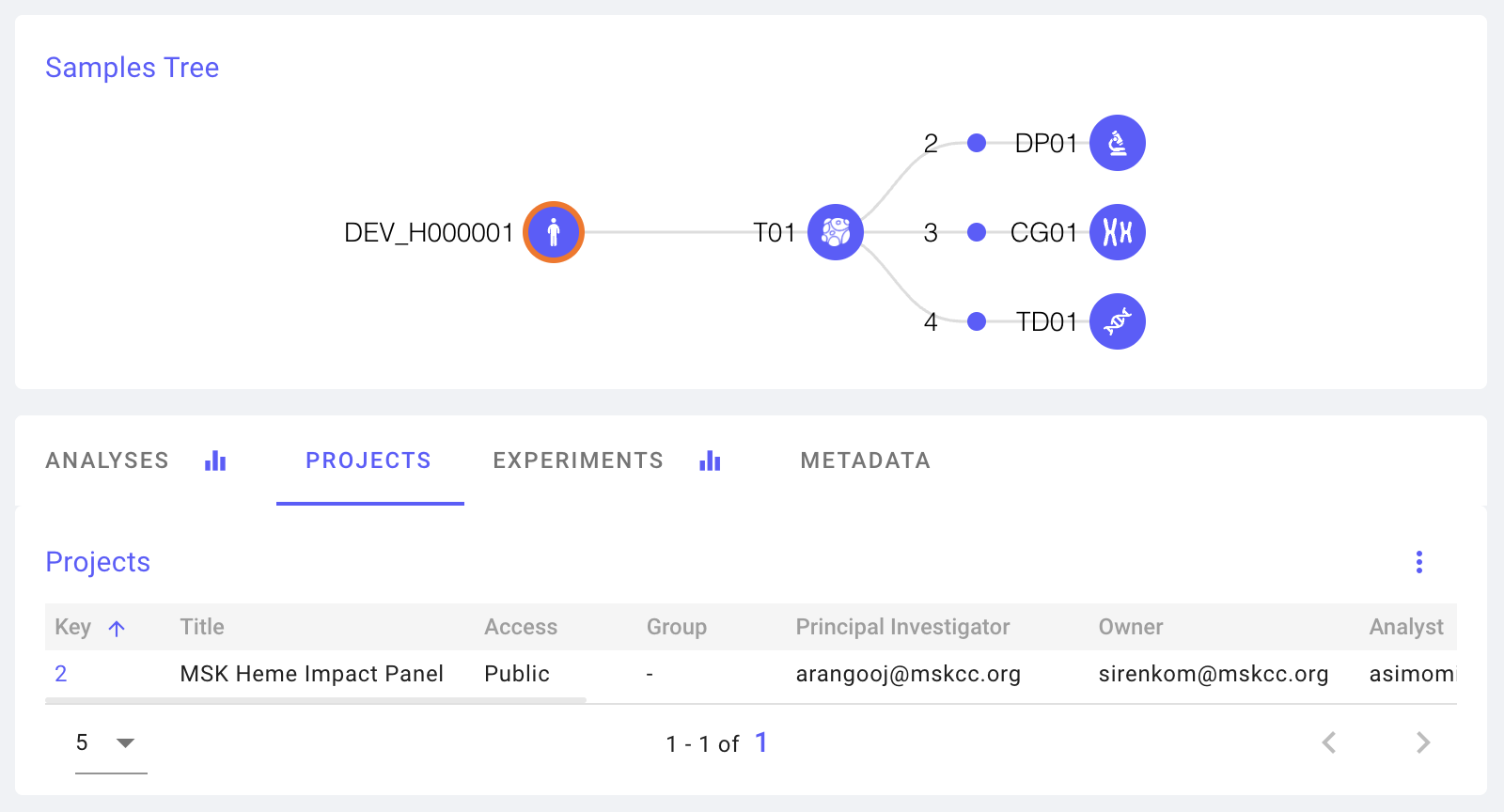
Task: Open the DP01 microscope sample icon
Action: [x=1117, y=143]
